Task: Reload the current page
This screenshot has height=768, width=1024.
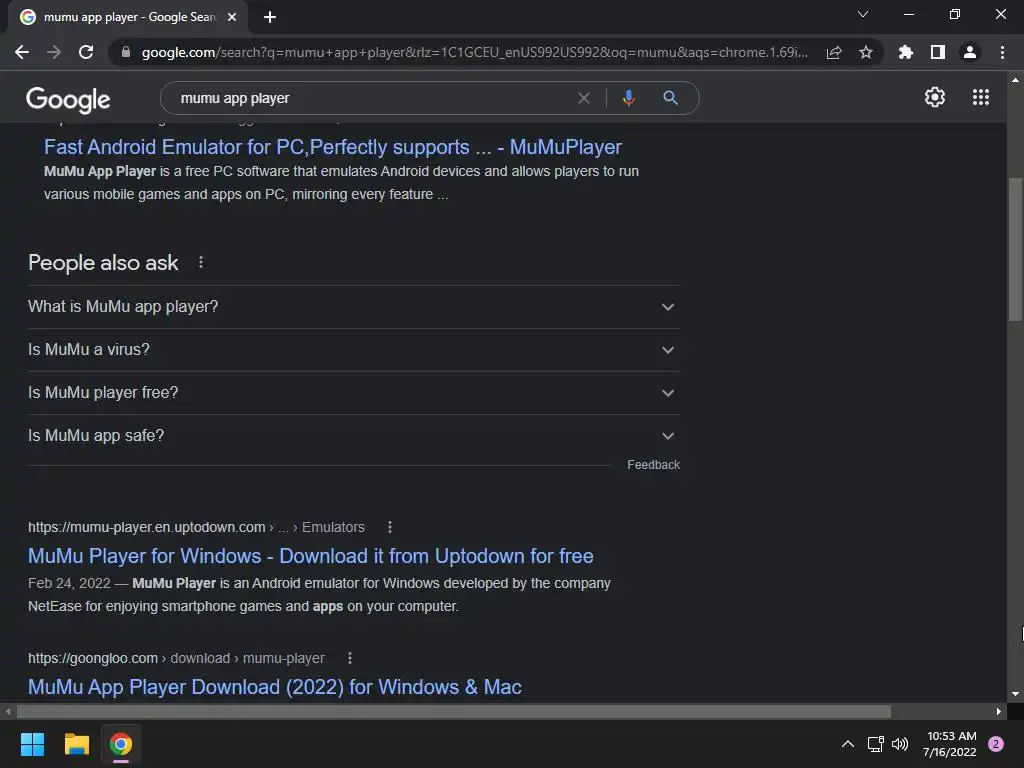Action: (x=86, y=52)
